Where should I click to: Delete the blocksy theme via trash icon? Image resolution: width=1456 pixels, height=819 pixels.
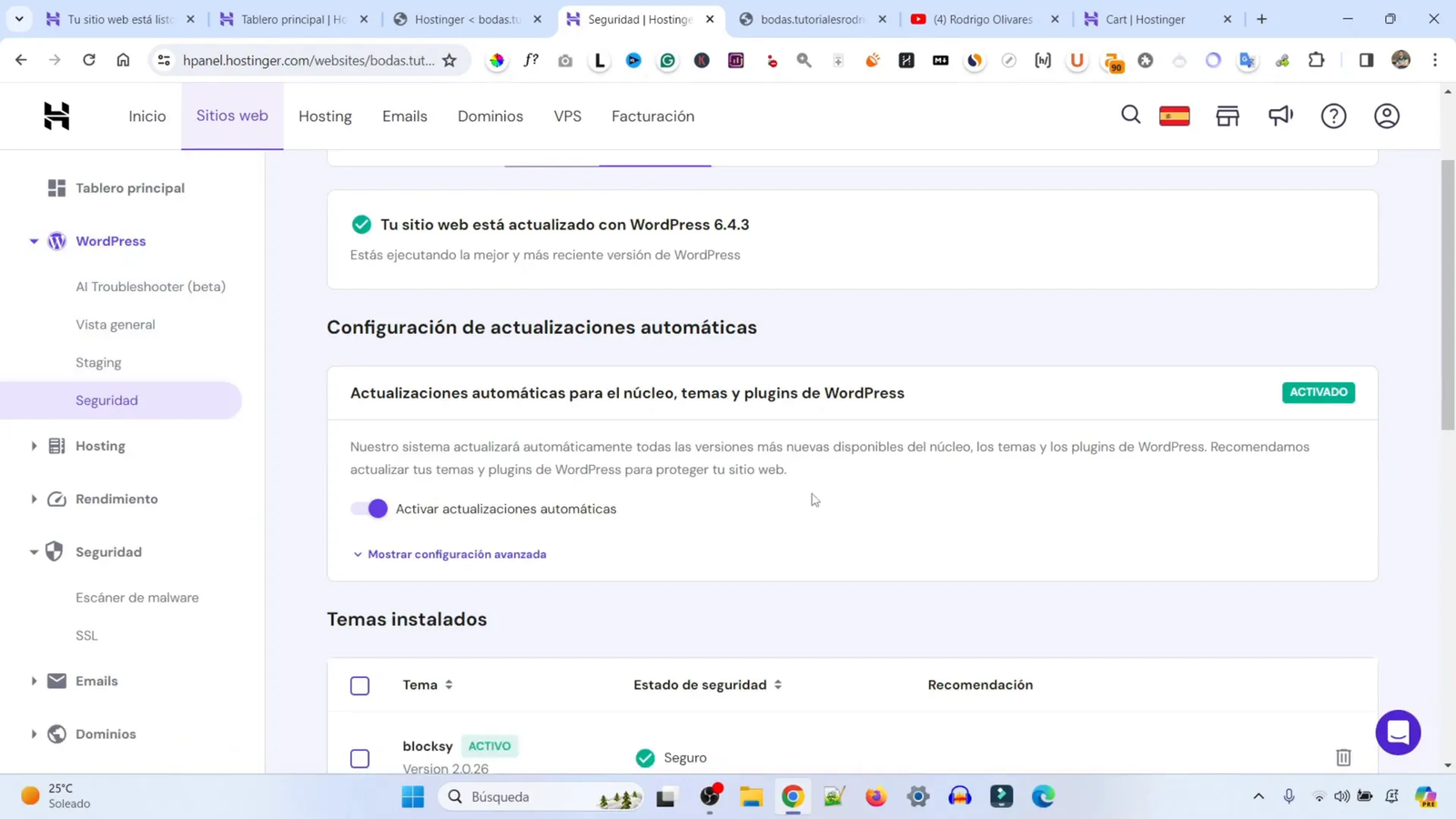(x=1343, y=757)
